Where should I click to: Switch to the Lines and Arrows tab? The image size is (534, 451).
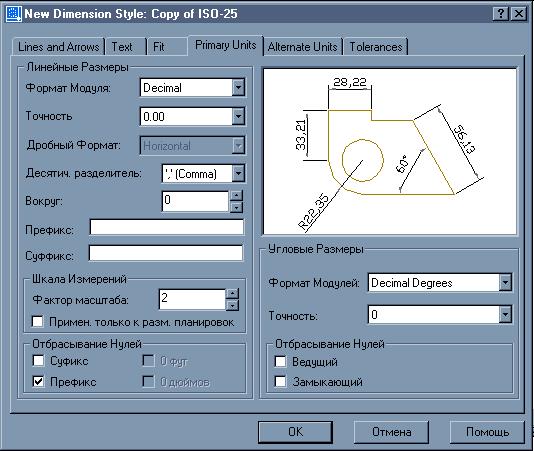click(x=58, y=47)
